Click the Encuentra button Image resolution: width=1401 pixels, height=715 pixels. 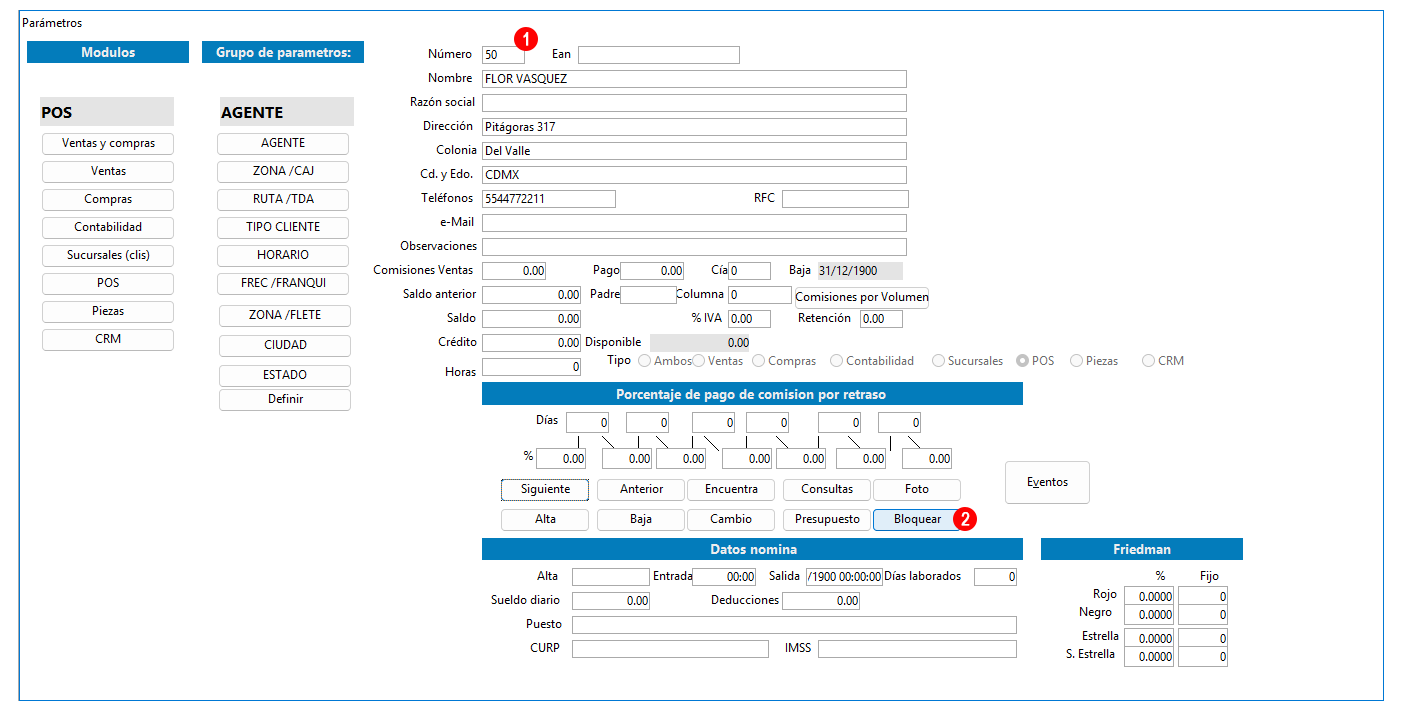(731, 490)
